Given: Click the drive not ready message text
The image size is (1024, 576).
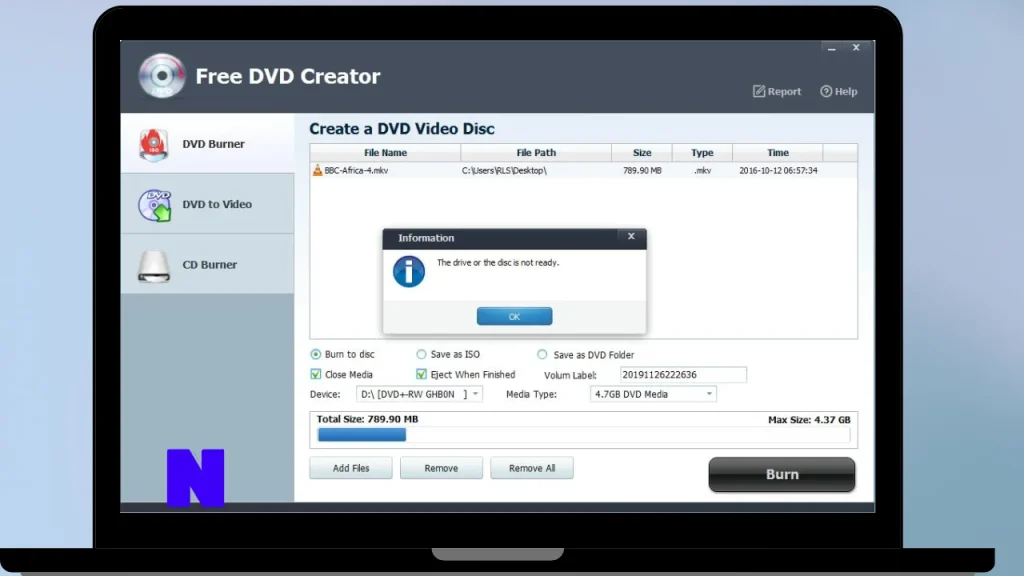Looking at the screenshot, I should [498, 263].
